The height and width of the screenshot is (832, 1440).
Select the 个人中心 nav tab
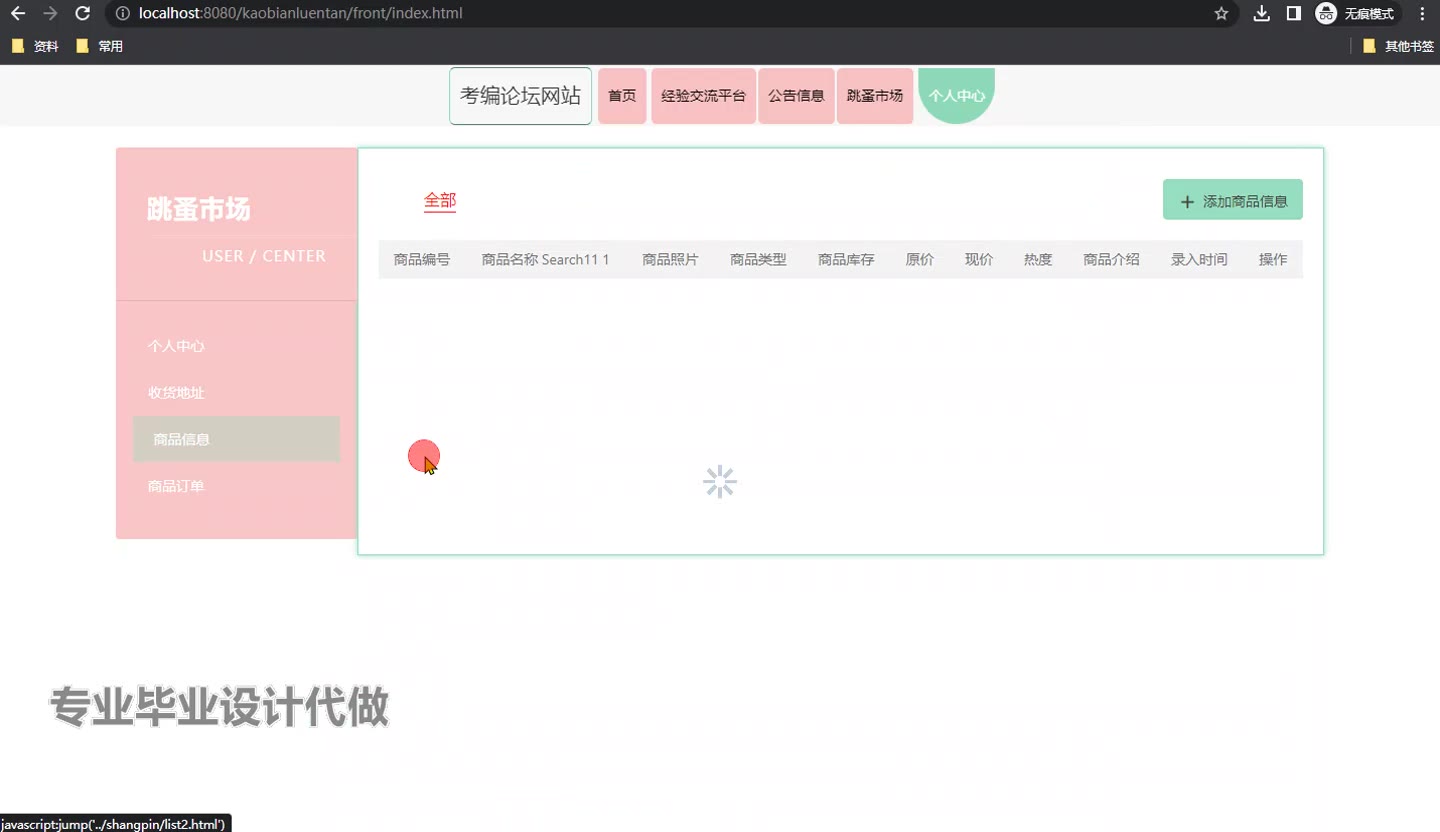pyautogui.click(x=957, y=96)
